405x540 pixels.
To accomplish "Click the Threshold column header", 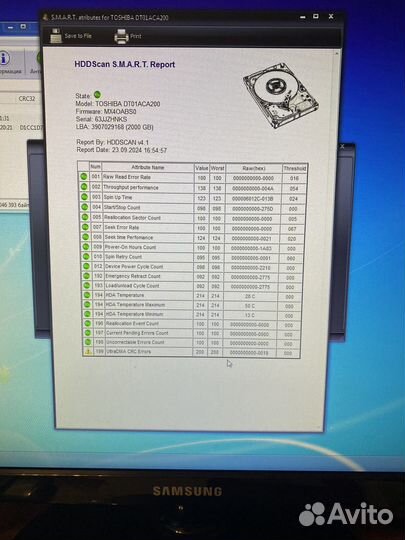I will [294, 168].
